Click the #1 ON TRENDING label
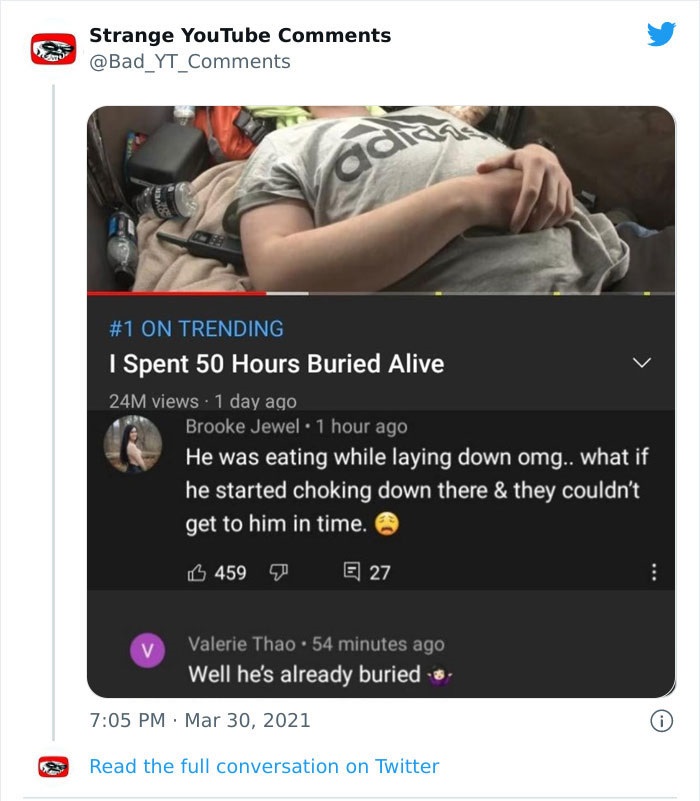 (196, 328)
